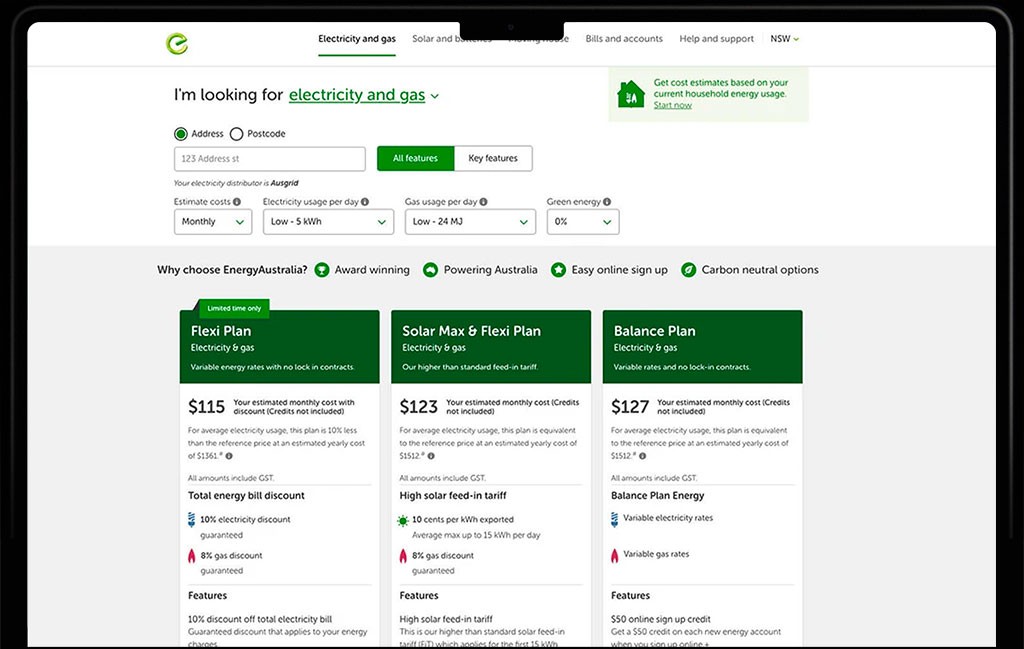Click the Carbon neutral options leaf icon
Image resolution: width=1024 pixels, height=649 pixels.
688,270
